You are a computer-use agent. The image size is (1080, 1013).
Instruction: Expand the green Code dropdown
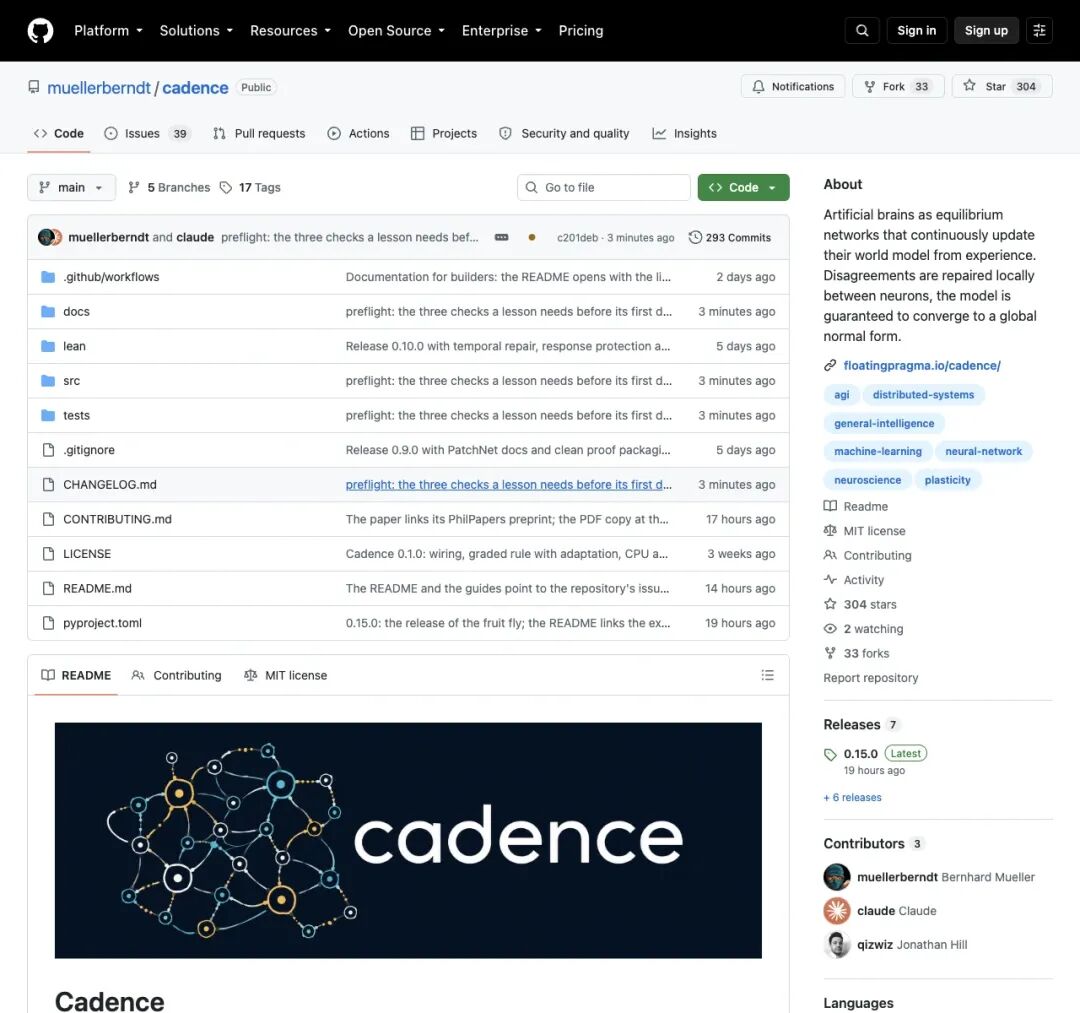point(743,187)
